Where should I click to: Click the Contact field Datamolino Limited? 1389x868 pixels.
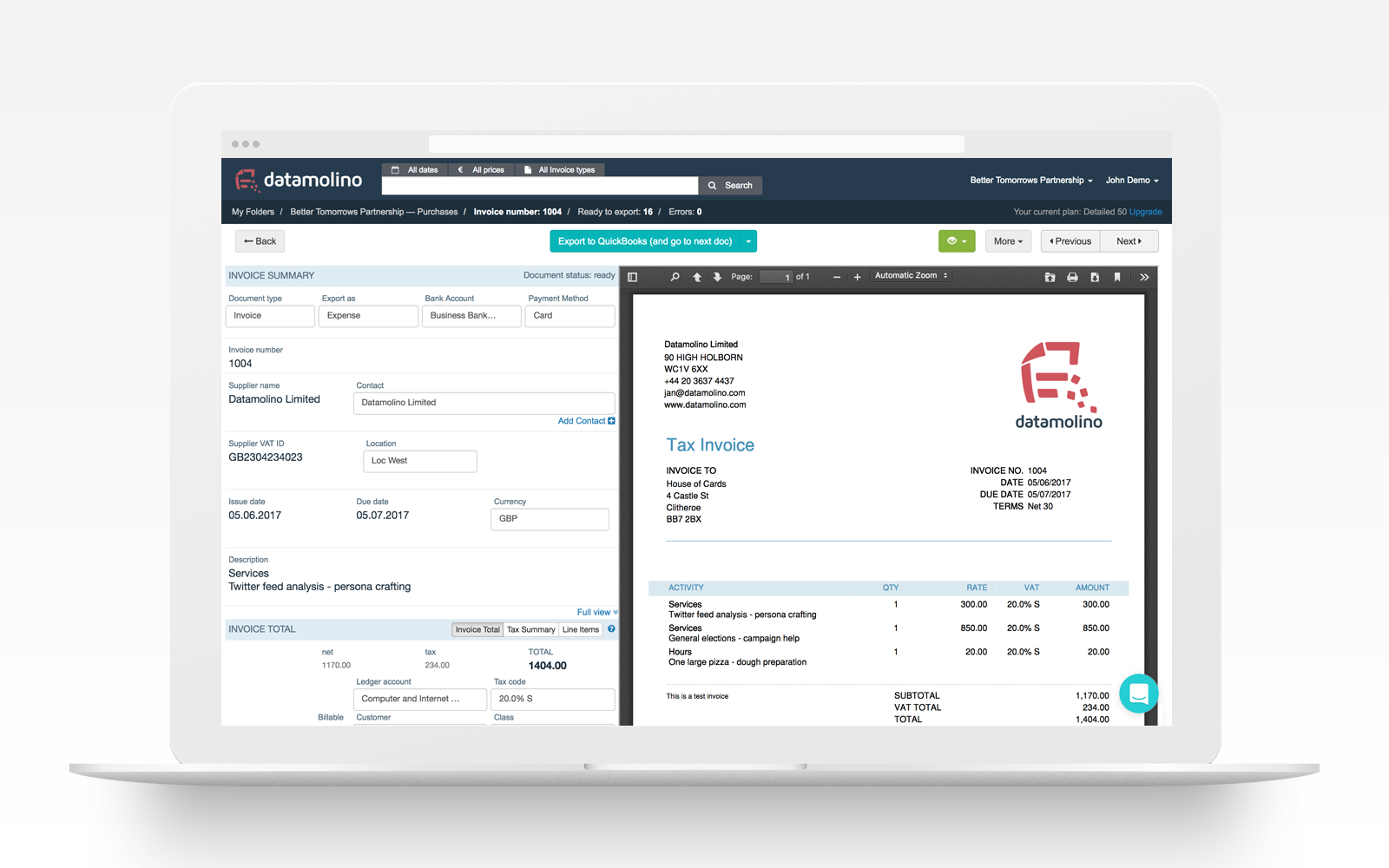(484, 403)
